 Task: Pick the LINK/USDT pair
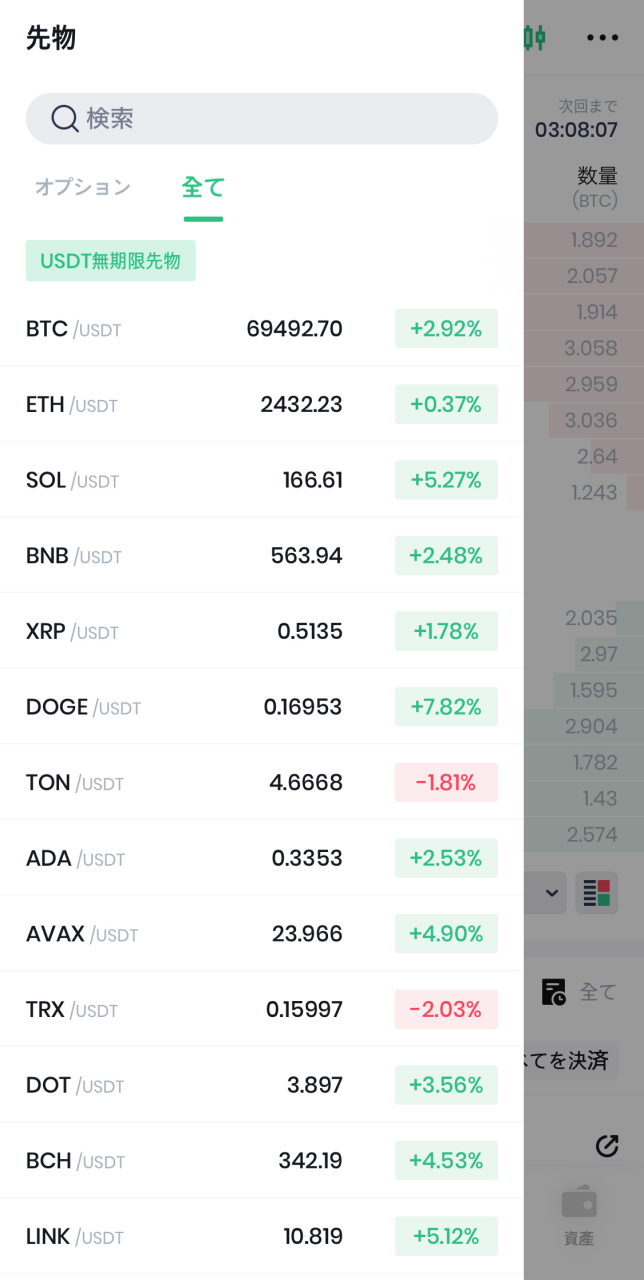point(261,1236)
